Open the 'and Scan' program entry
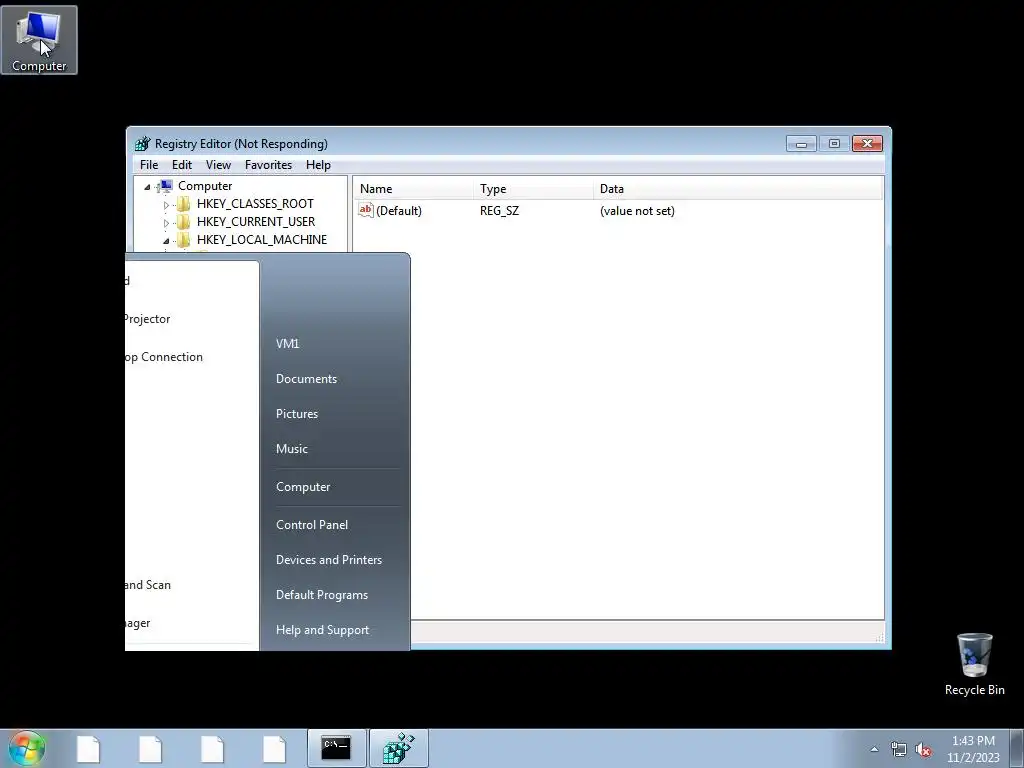This screenshot has height=768, width=1024. [148, 585]
